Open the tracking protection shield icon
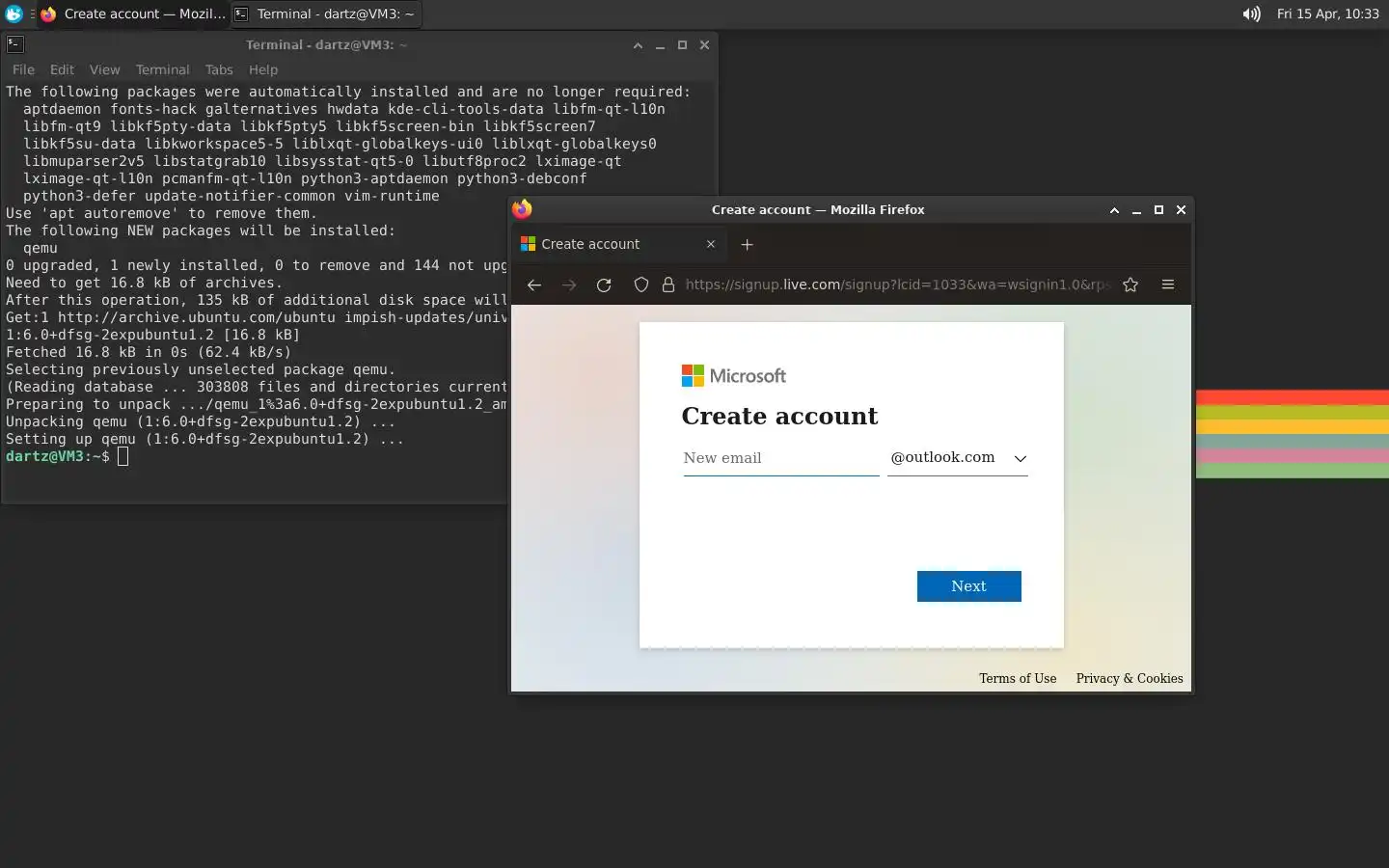 point(640,285)
